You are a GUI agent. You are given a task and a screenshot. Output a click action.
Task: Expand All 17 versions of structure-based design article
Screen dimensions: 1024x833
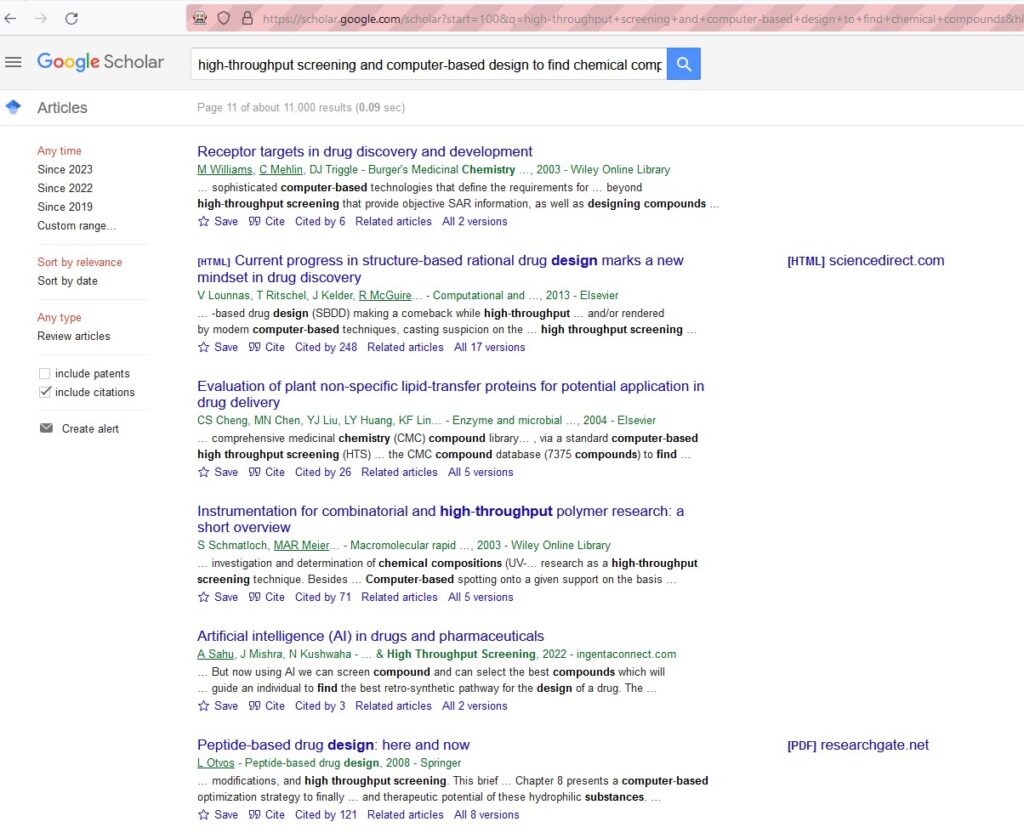click(x=489, y=347)
